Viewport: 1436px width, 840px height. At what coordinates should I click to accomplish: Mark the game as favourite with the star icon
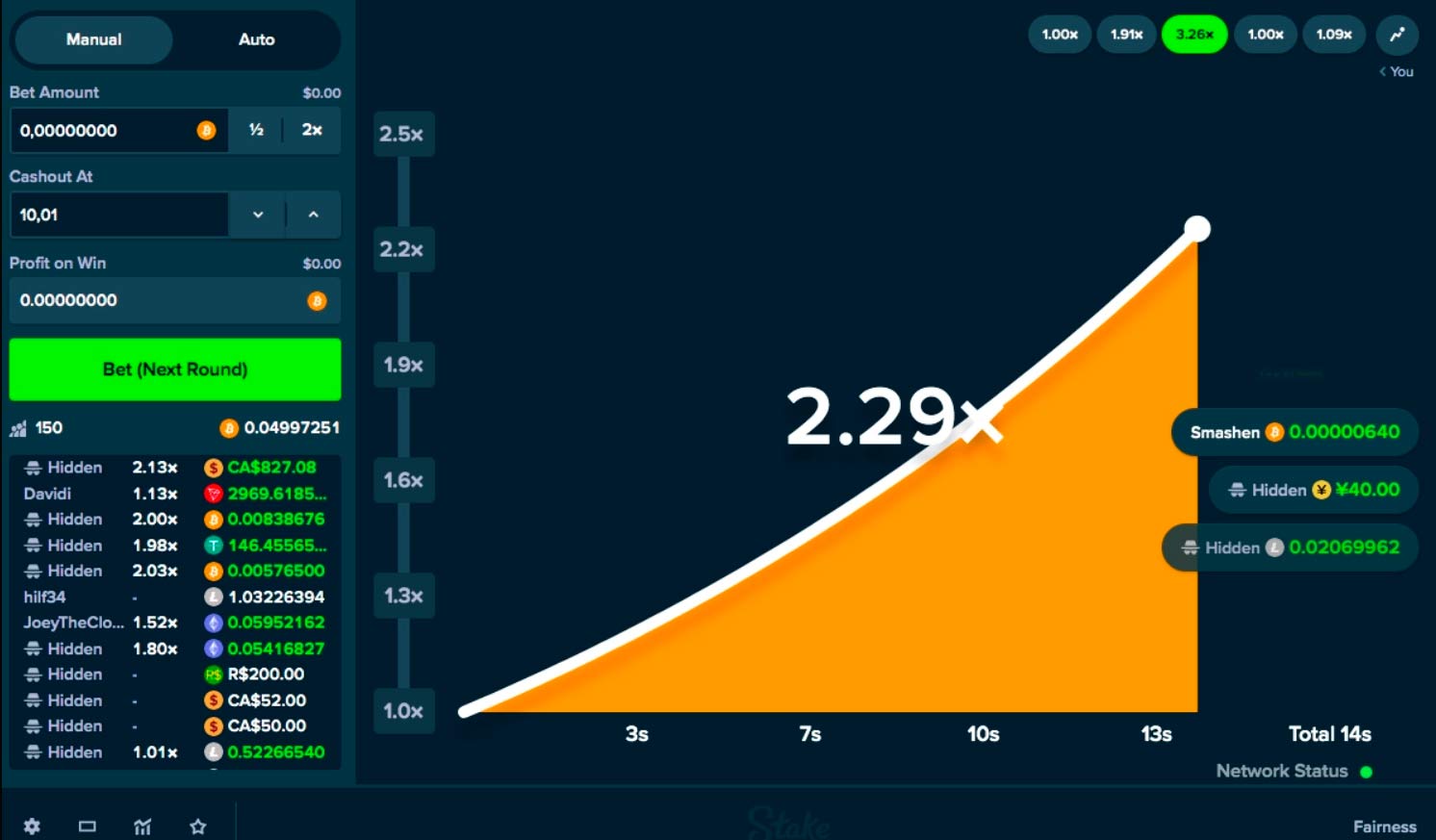point(198,827)
